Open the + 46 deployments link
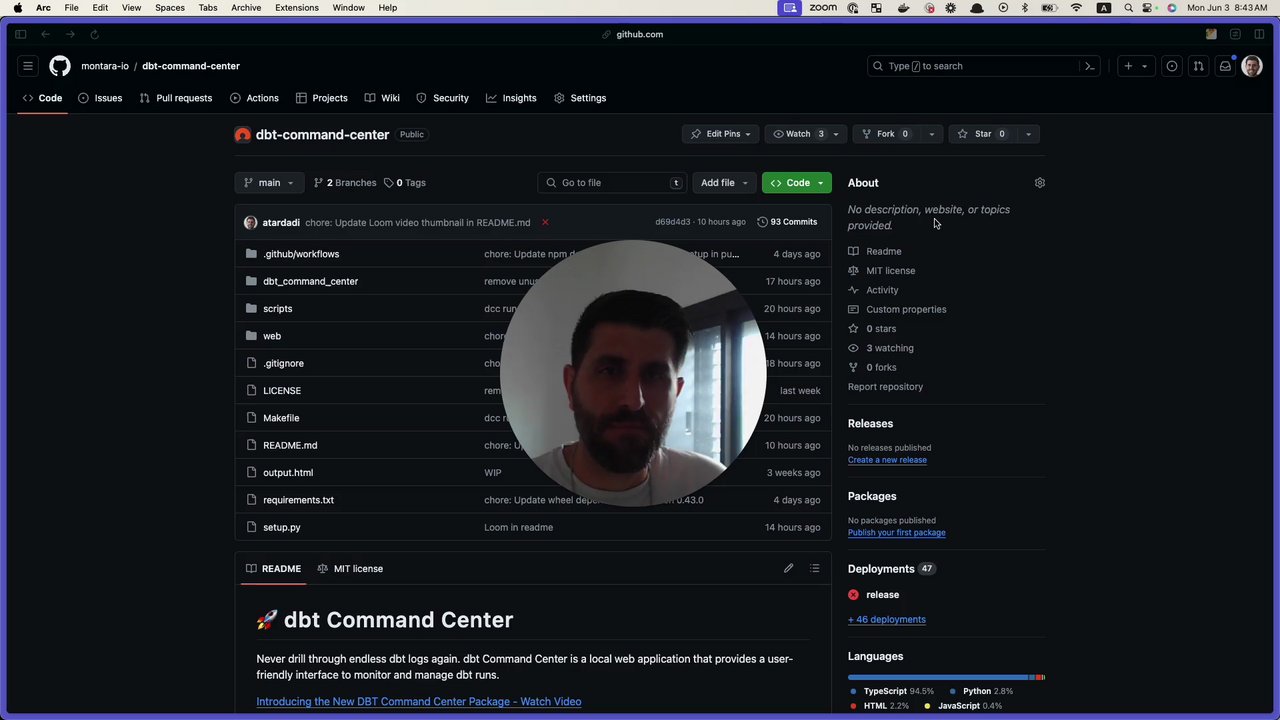Image resolution: width=1280 pixels, height=720 pixels. [x=886, y=619]
